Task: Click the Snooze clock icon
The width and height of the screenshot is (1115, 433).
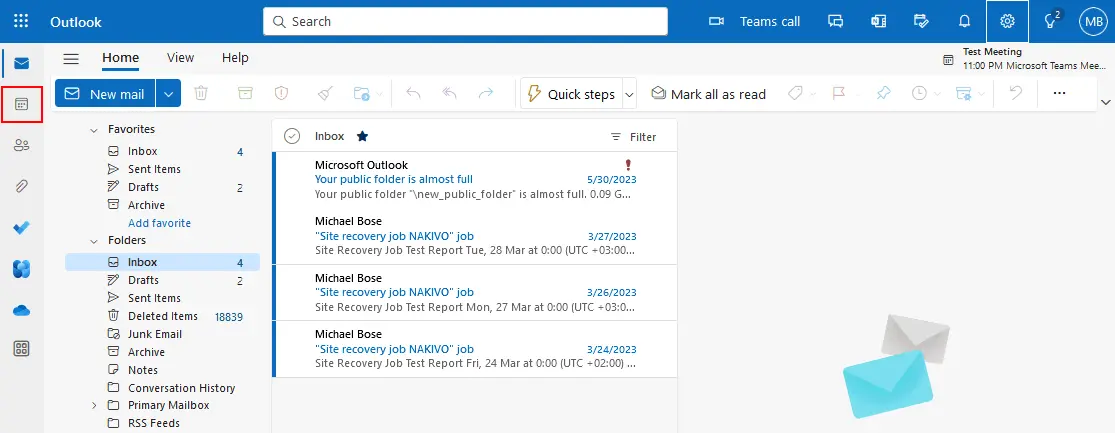Action: pyautogui.click(x=919, y=93)
